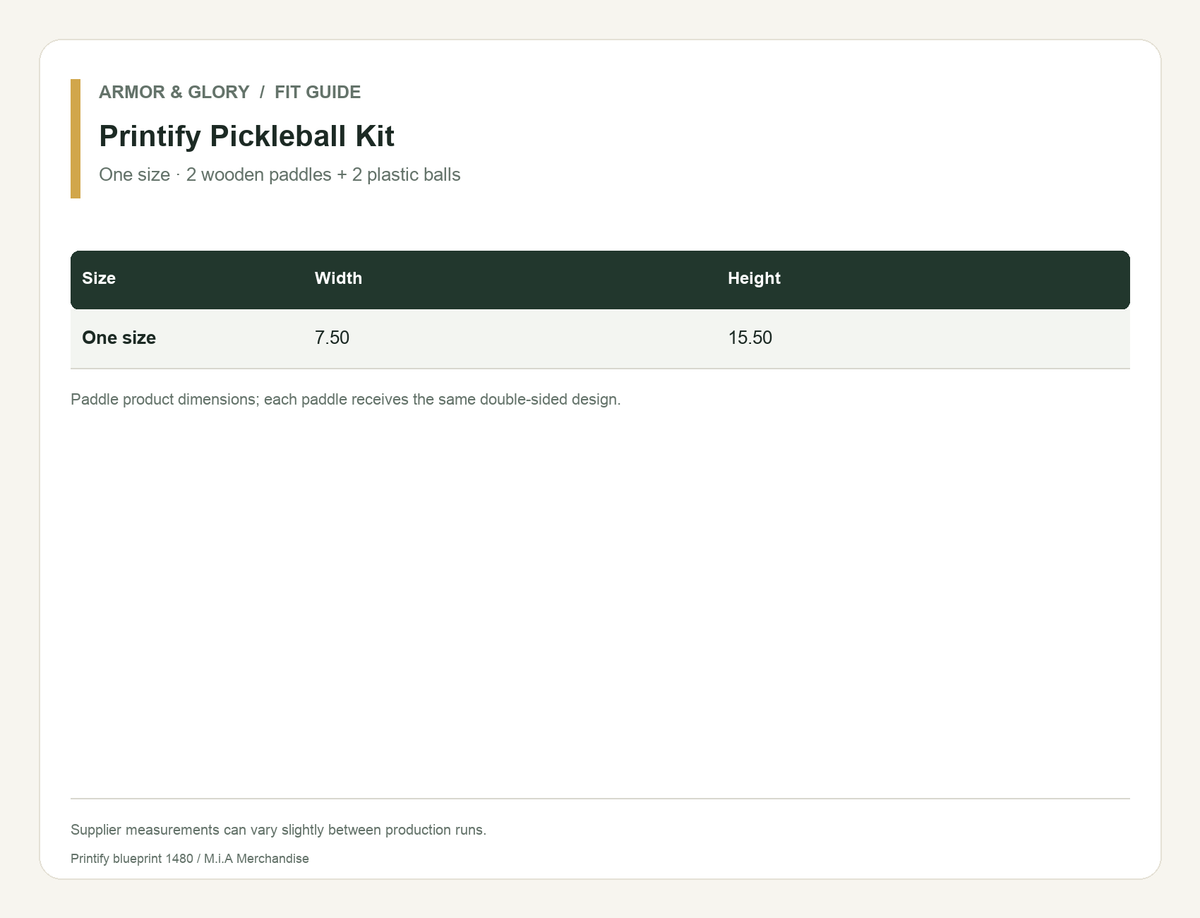Click the Printify blueprint 1480 footer text
1200x918 pixels.
tap(132, 859)
